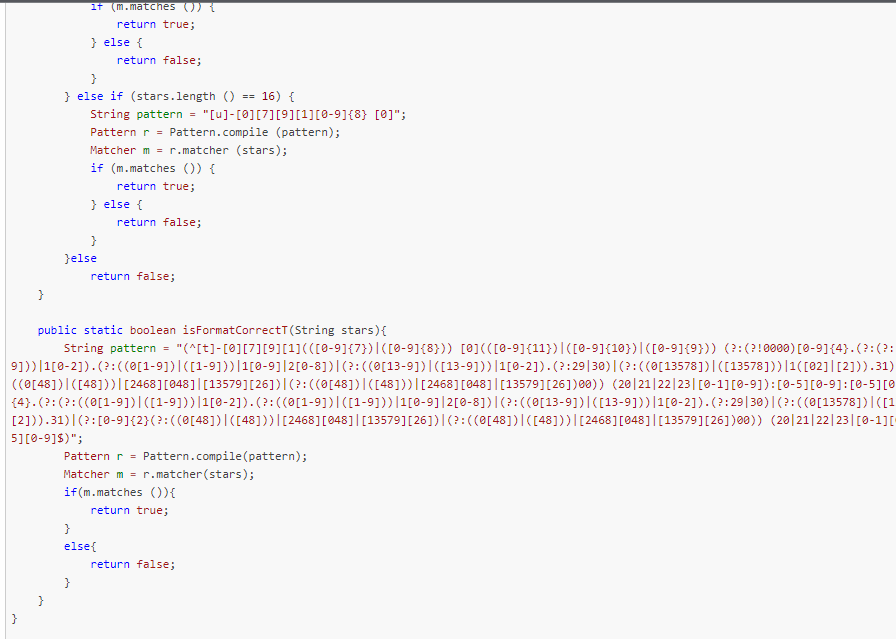Screen dimensions: 896x639
Task: Click the isFormatCorrectT method name
Action: (x=235, y=330)
